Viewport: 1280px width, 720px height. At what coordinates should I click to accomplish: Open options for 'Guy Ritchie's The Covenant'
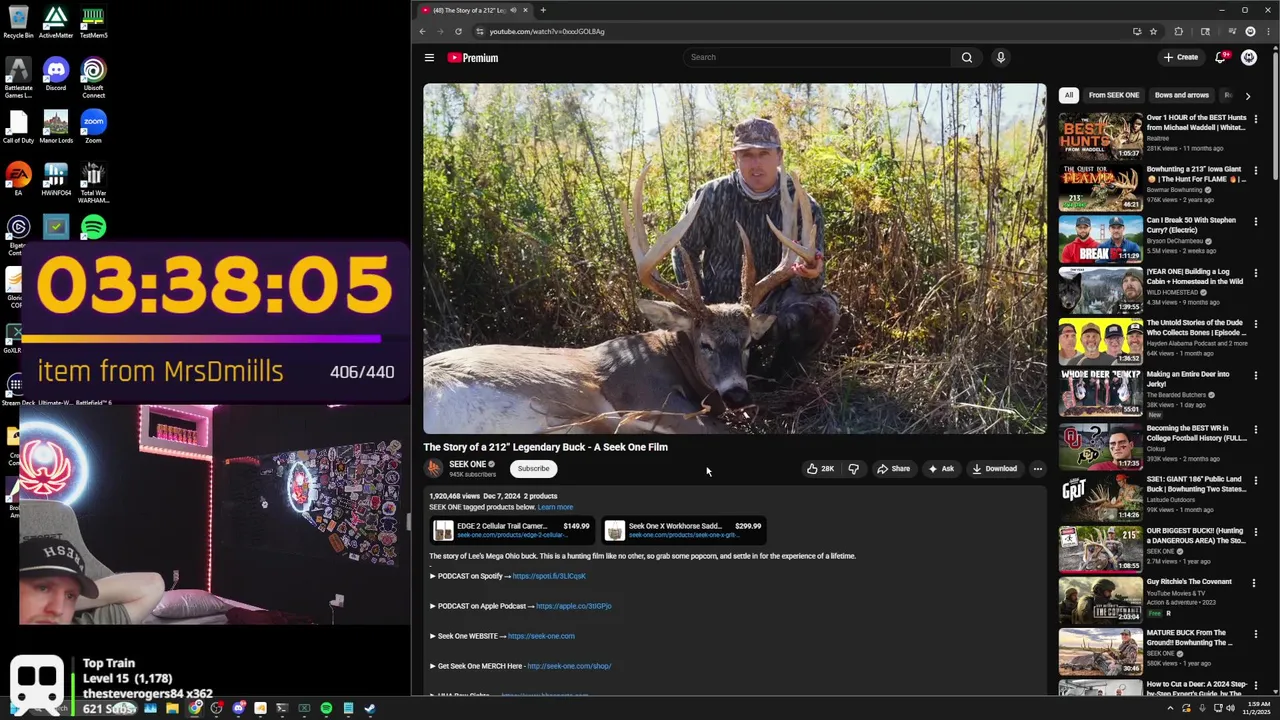tap(1255, 582)
